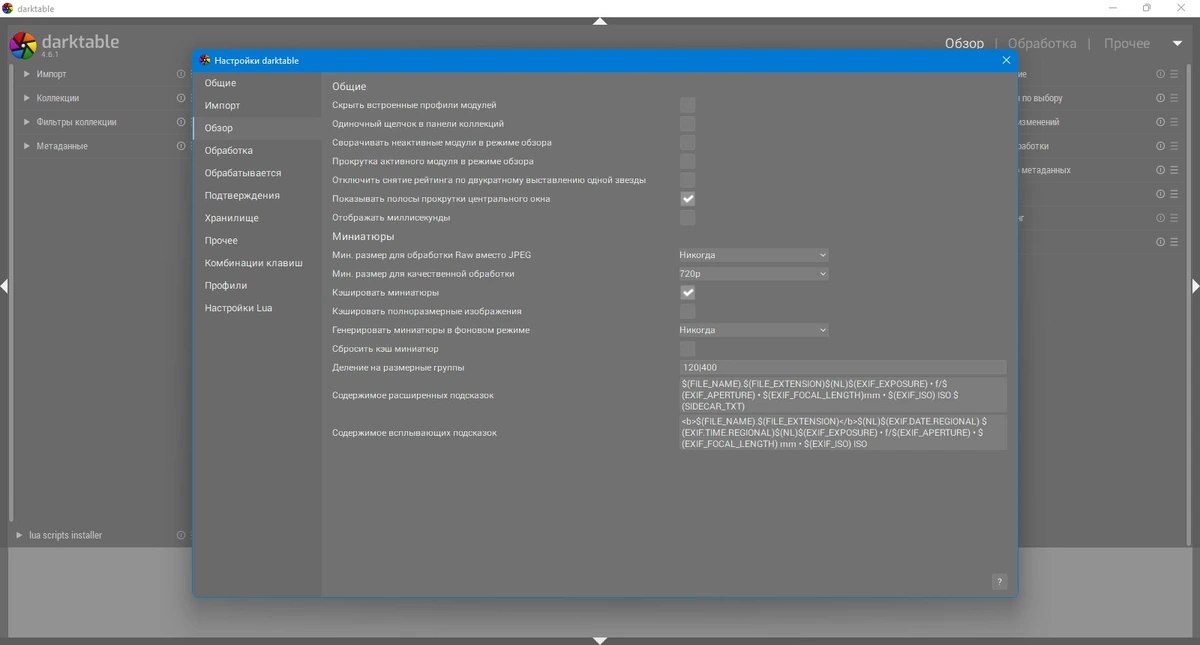Viewport: 1200px width, 645px height.
Task: Collapse the left side panel arrow
Action: (x=4, y=286)
